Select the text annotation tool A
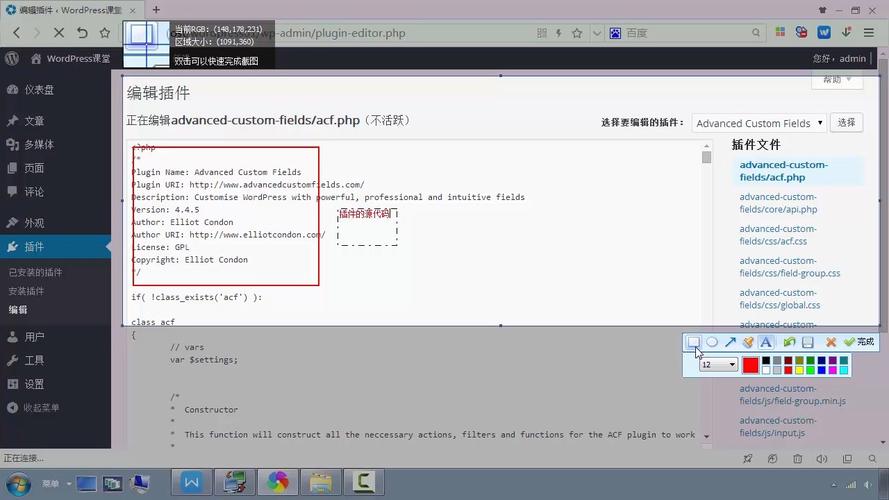Viewport: 889px width, 500px height. pos(766,342)
